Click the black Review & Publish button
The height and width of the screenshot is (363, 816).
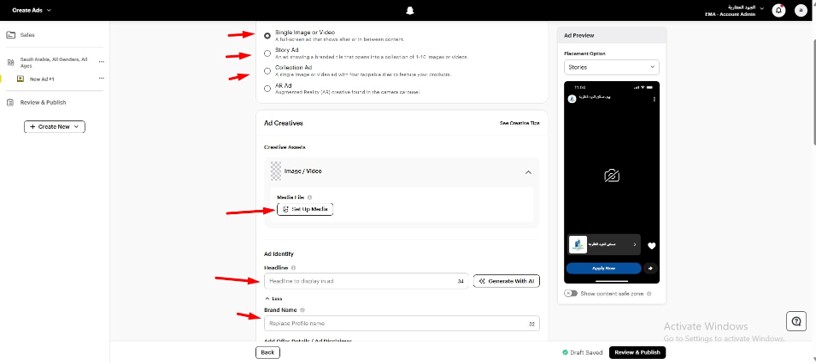coord(637,352)
